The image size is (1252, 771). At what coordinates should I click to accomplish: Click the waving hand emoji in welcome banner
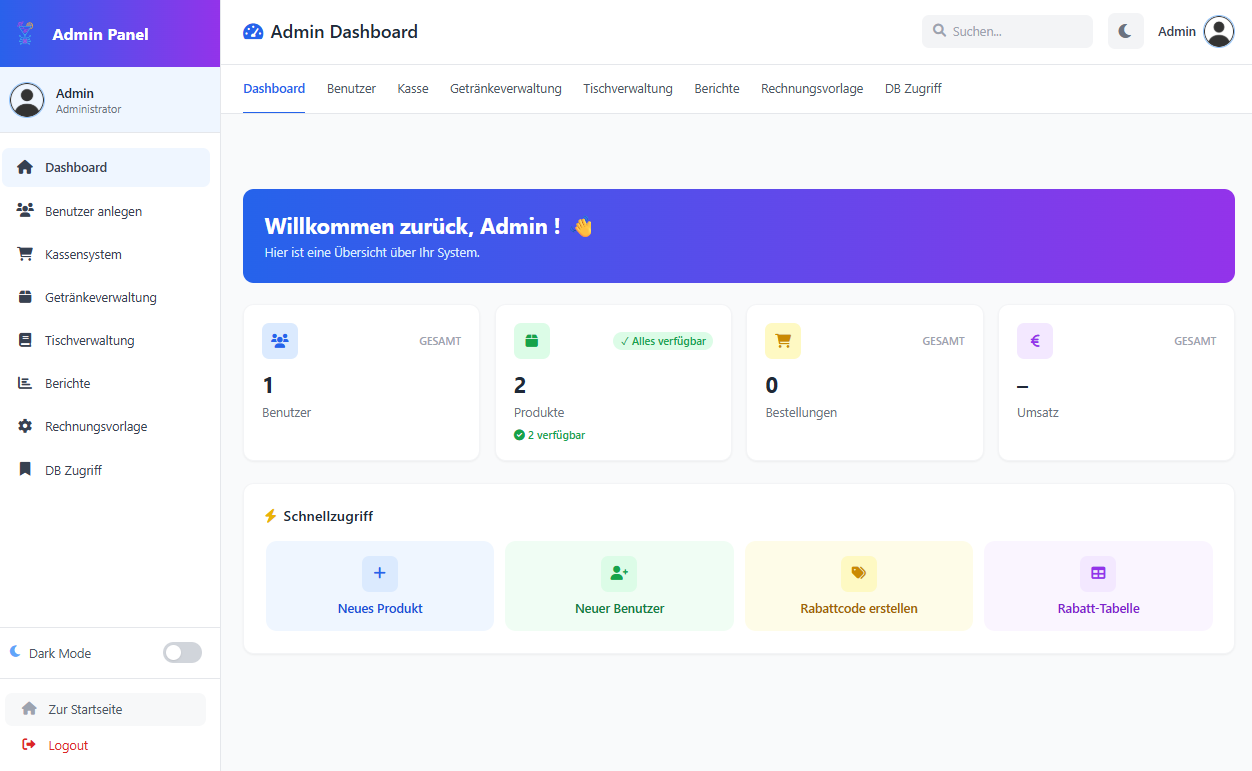pos(583,227)
